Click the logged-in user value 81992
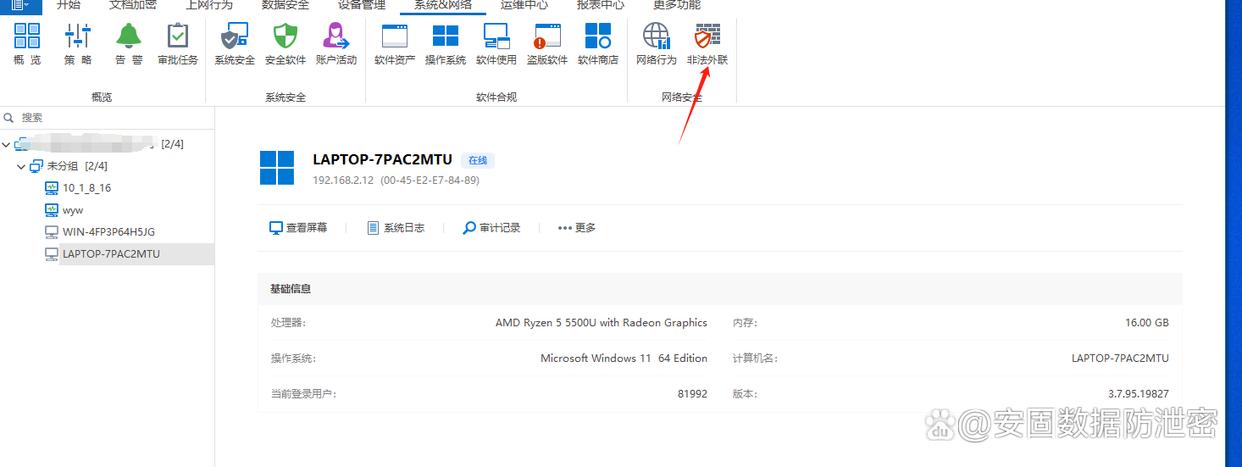 pos(692,394)
